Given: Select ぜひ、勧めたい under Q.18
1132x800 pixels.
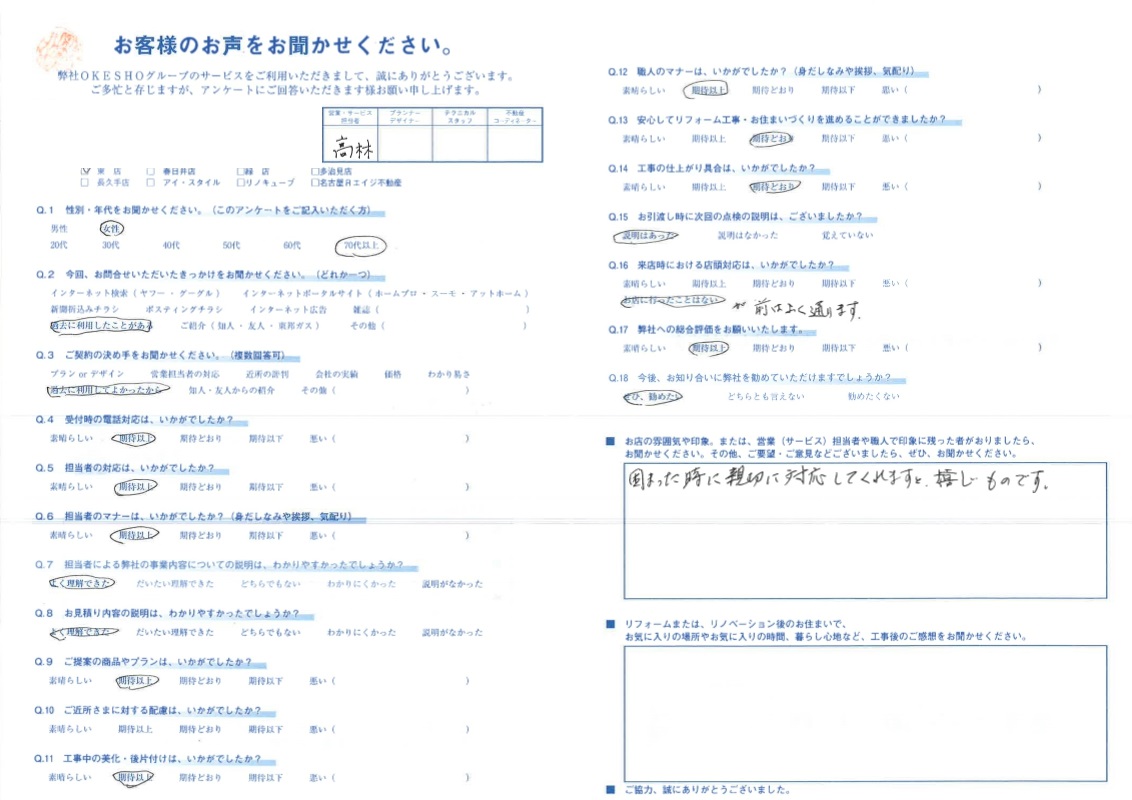Looking at the screenshot, I should click(650, 397).
